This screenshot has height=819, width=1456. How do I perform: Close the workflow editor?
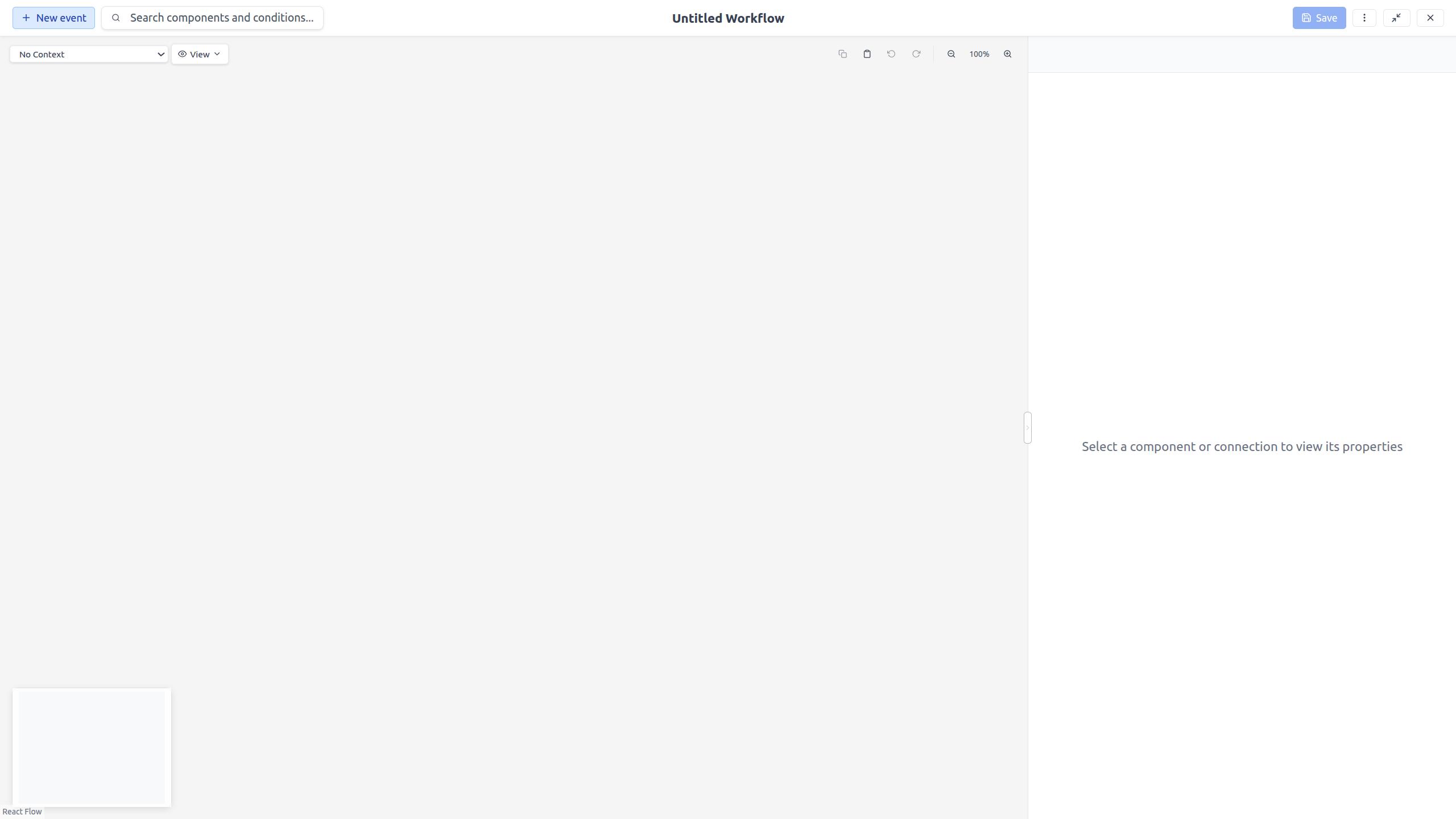pos(1430,18)
